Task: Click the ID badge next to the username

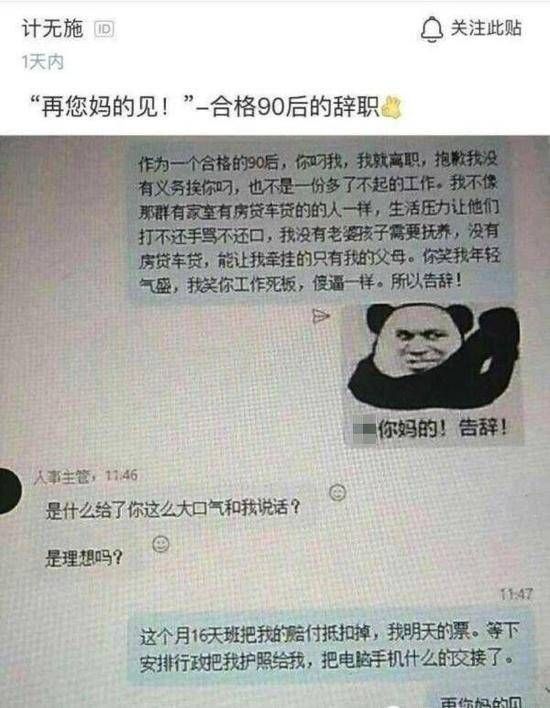Action: (x=104, y=29)
